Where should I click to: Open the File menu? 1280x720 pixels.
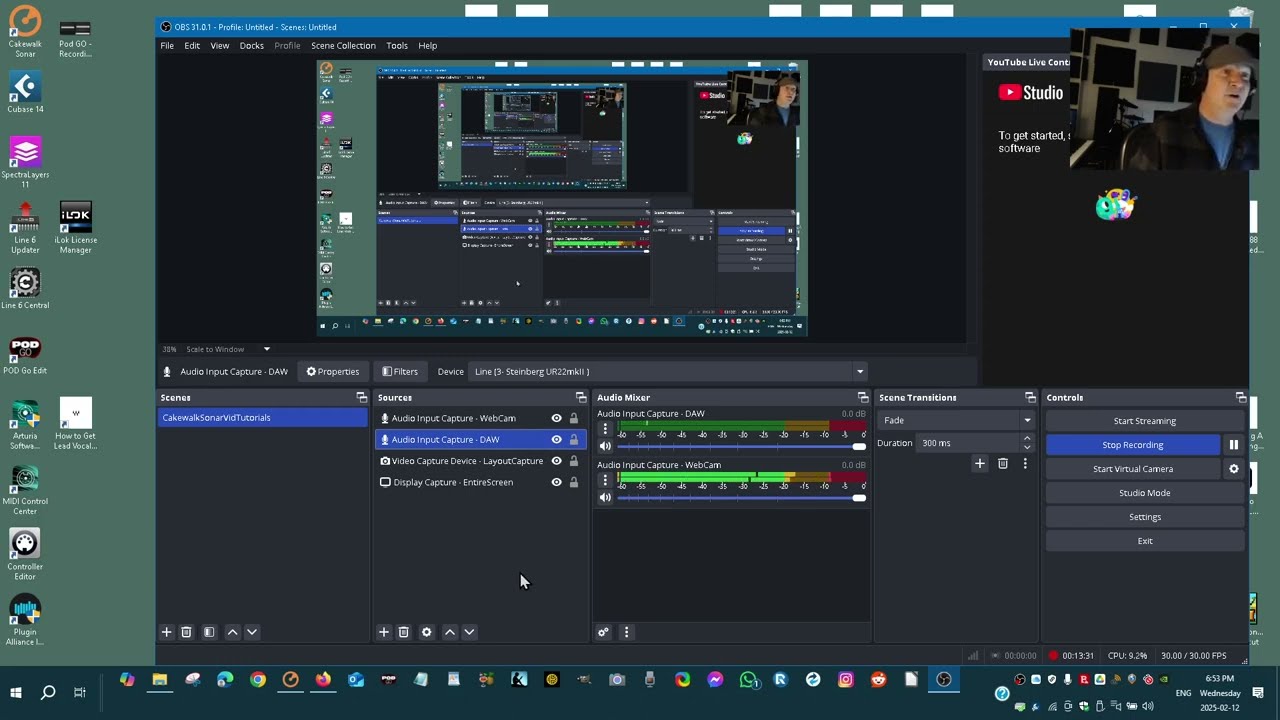pos(167,46)
